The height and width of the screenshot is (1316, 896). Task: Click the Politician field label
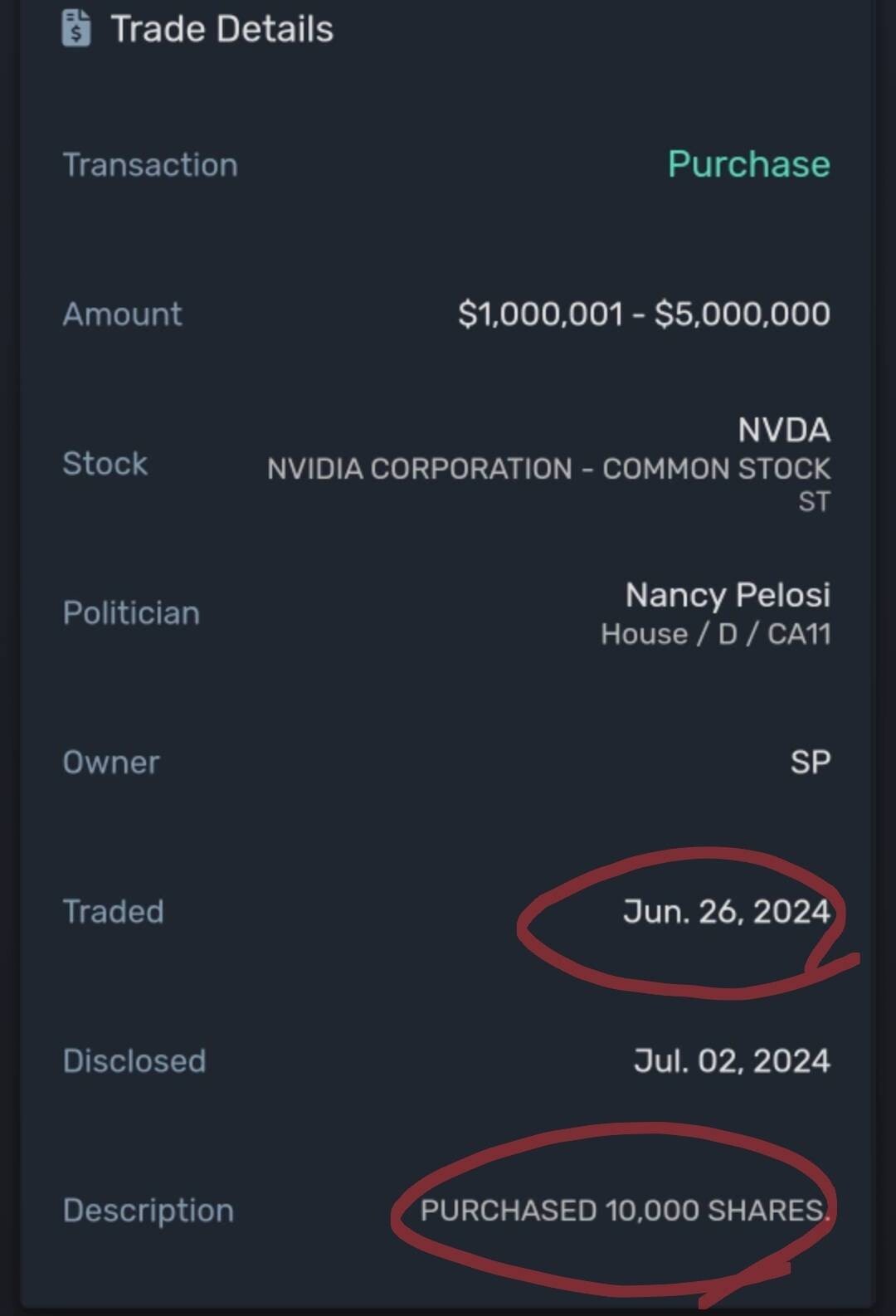[131, 613]
